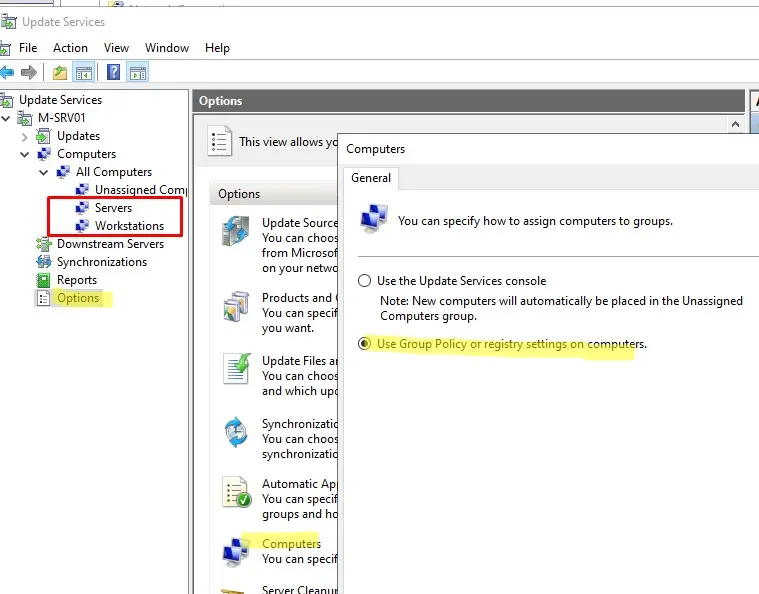Select the Servers computer group
The width and height of the screenshot is (759, 594).
[x=113, y=208]
